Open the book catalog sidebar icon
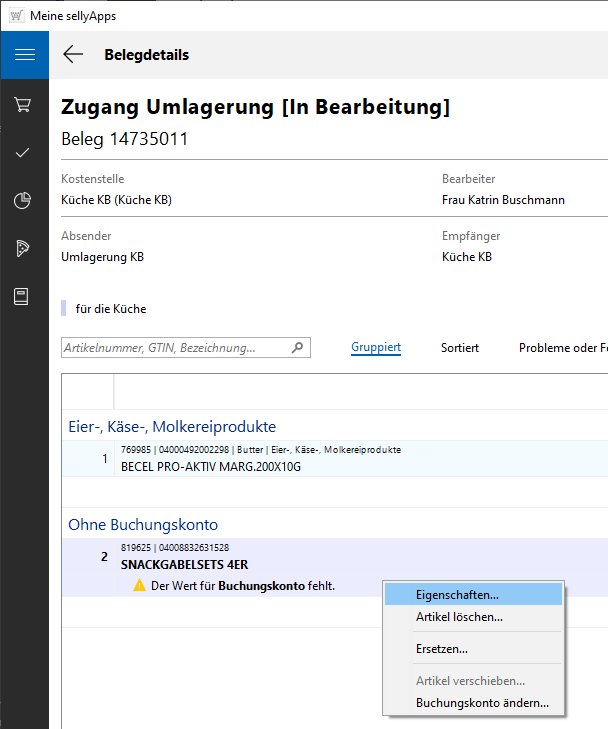Image resolution: width=608 pixels, height=729 pixels. [24, 297]
